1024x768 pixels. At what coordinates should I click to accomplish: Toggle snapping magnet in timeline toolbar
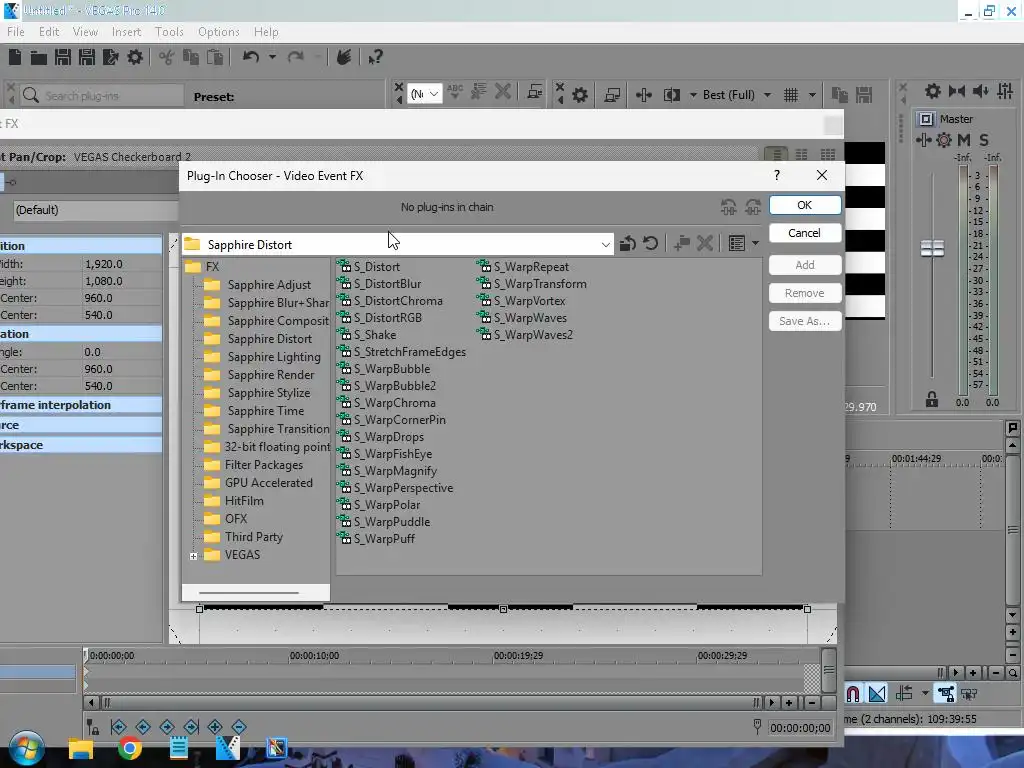(x=853, y=694)
